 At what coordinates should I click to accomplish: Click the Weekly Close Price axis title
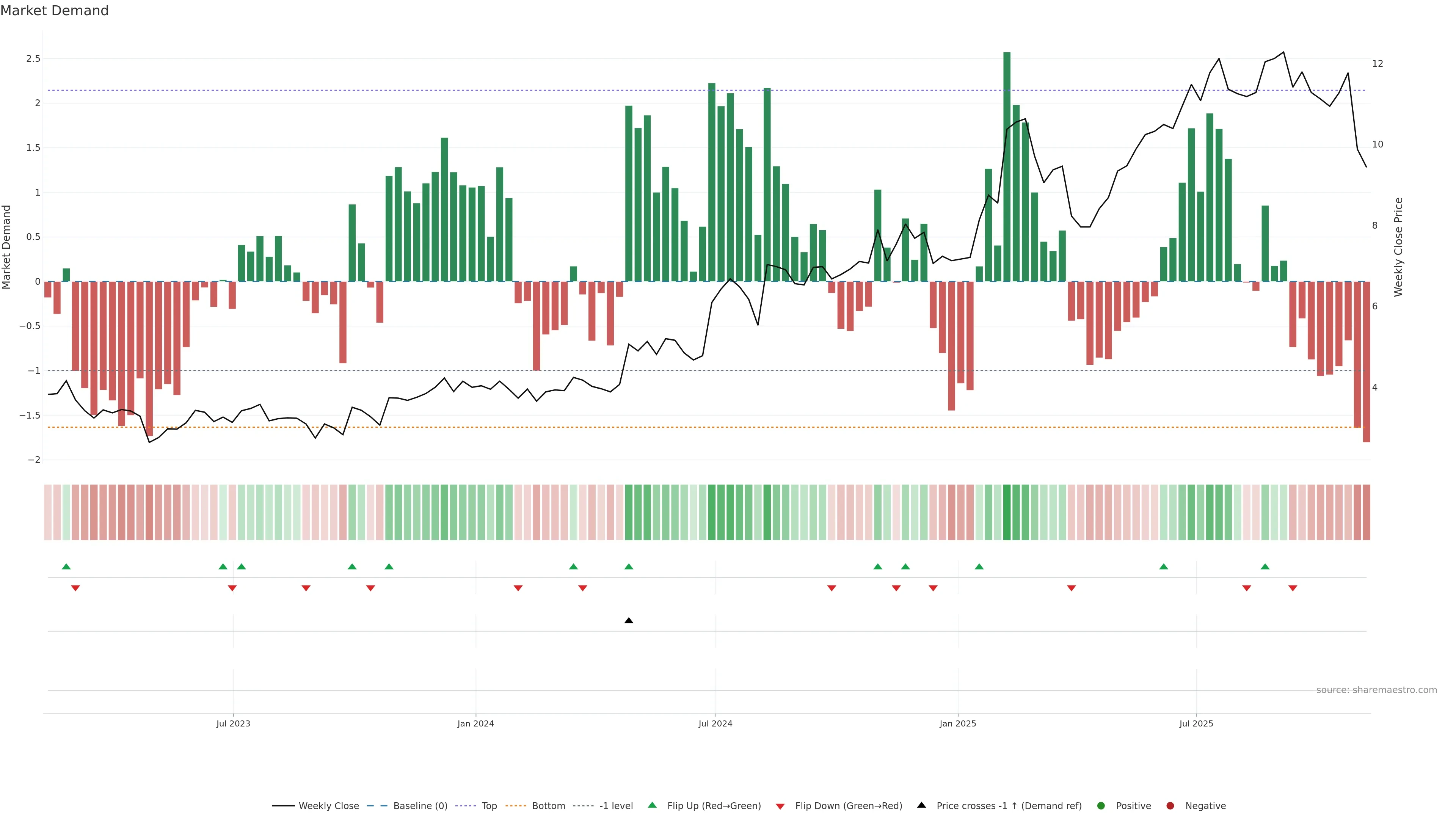pyautogui.click(x=1398, y=247)
